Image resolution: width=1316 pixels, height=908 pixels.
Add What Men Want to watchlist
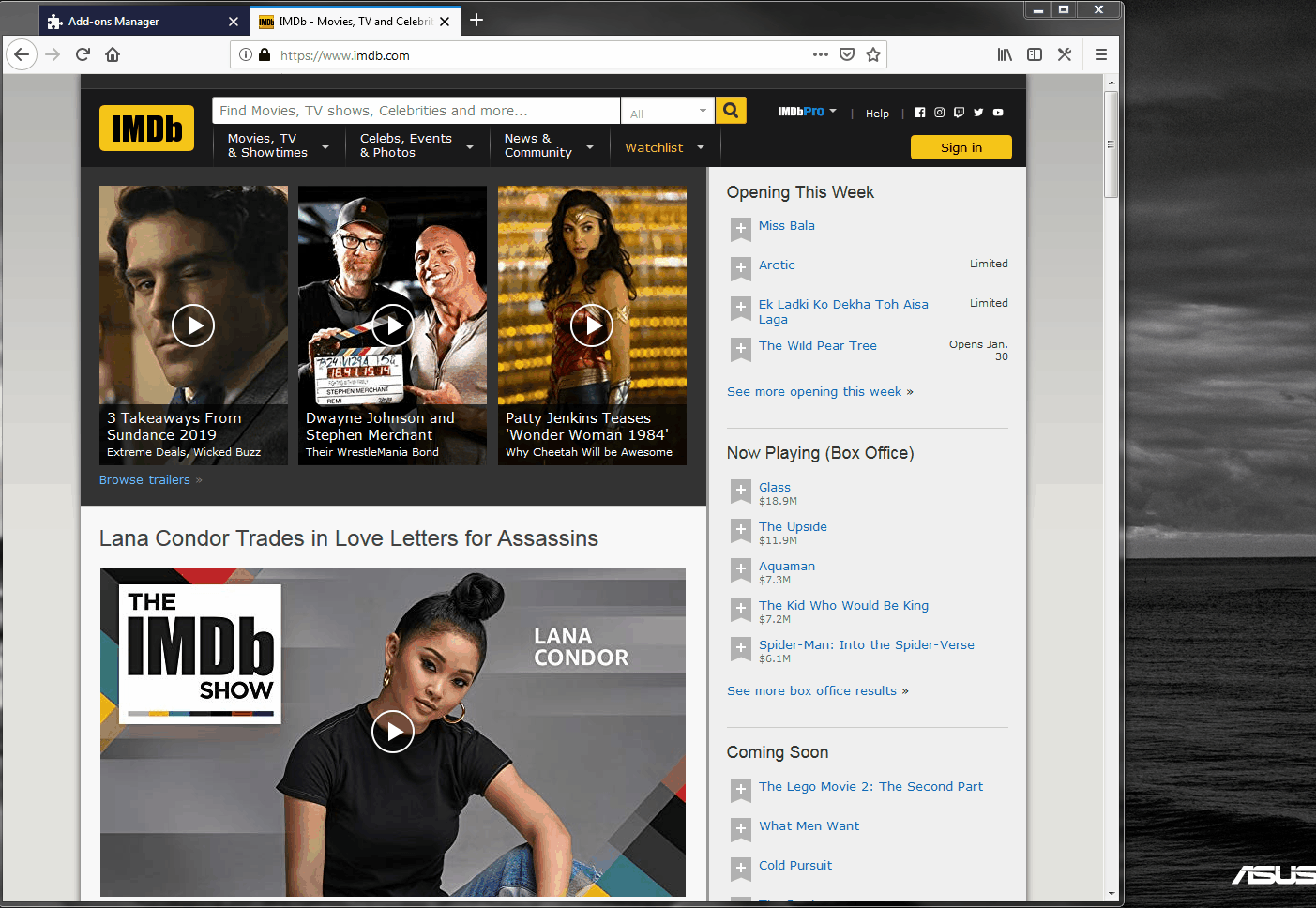[x=741, y=829]
